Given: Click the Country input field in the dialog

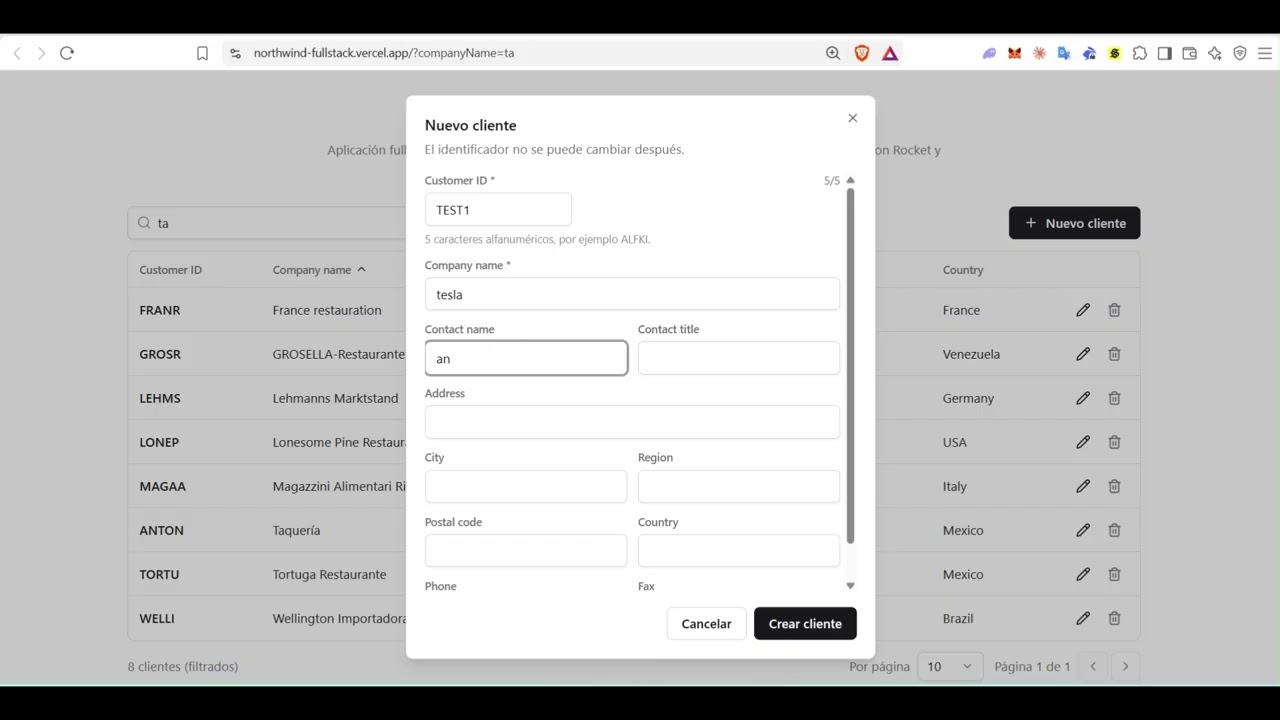Looking at the screenshot, I should (739, 551).
